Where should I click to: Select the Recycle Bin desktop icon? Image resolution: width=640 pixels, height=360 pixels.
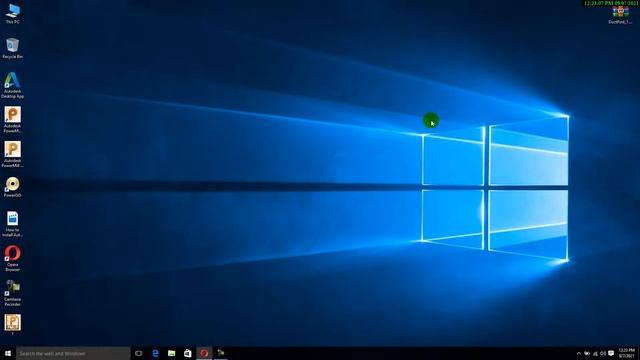[x=13, y=48]
